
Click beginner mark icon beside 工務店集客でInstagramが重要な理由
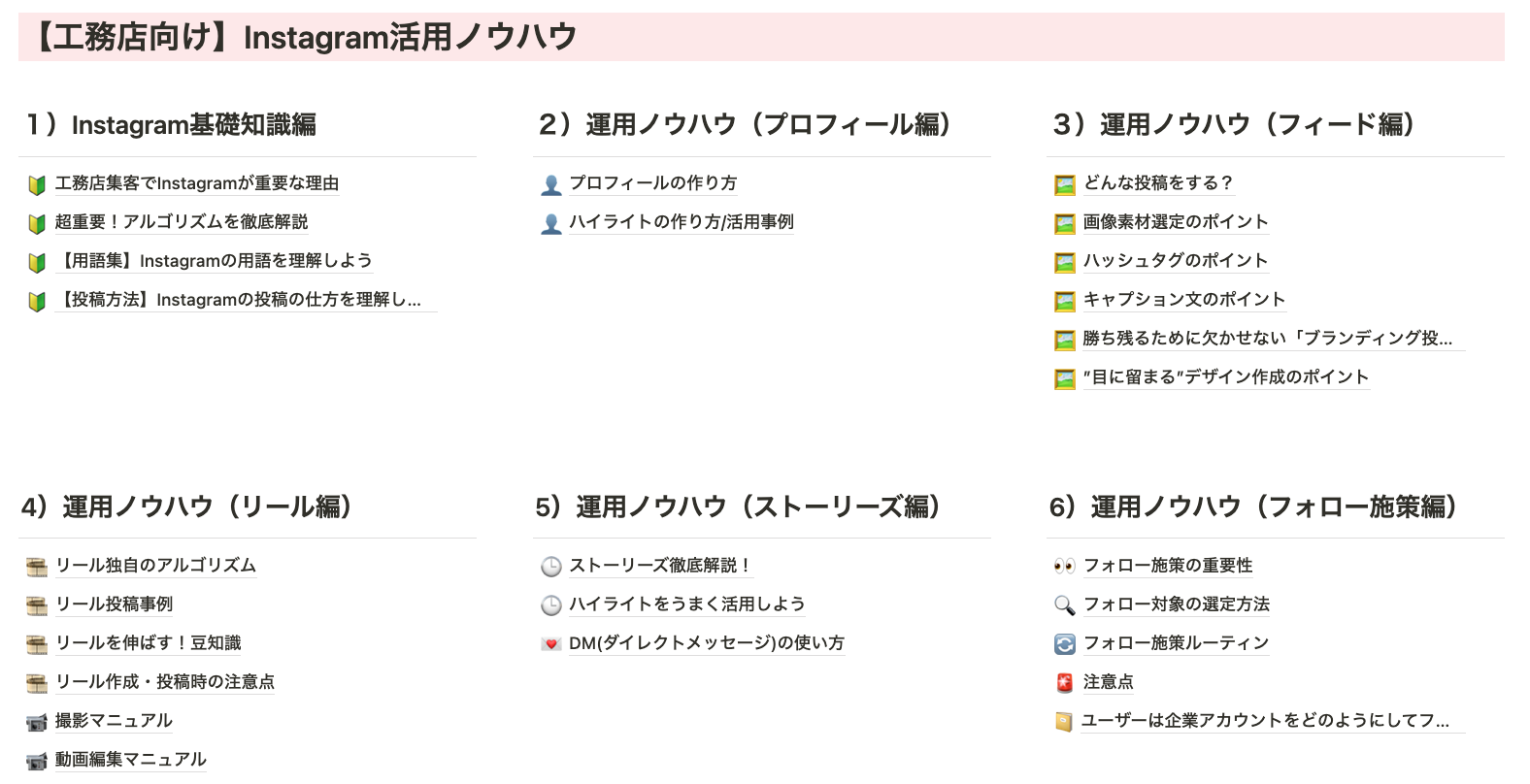point(37,184)
